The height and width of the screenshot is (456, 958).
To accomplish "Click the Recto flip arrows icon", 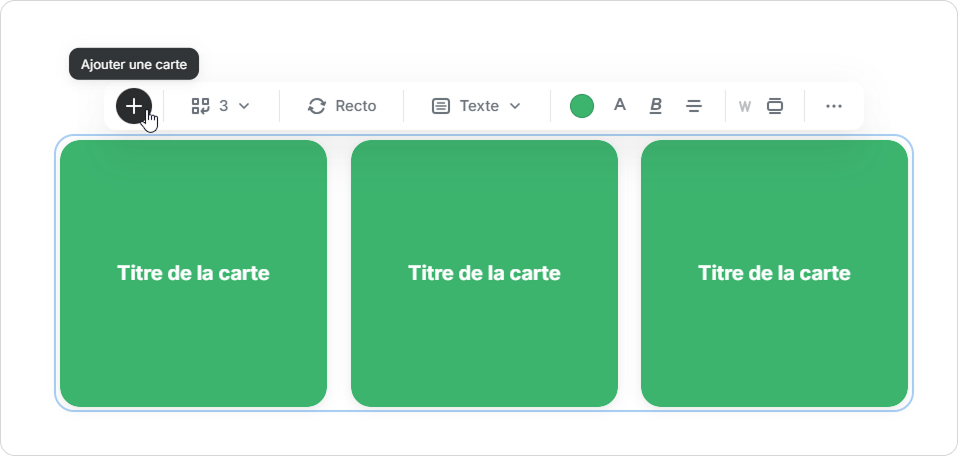I will (317, 106).
